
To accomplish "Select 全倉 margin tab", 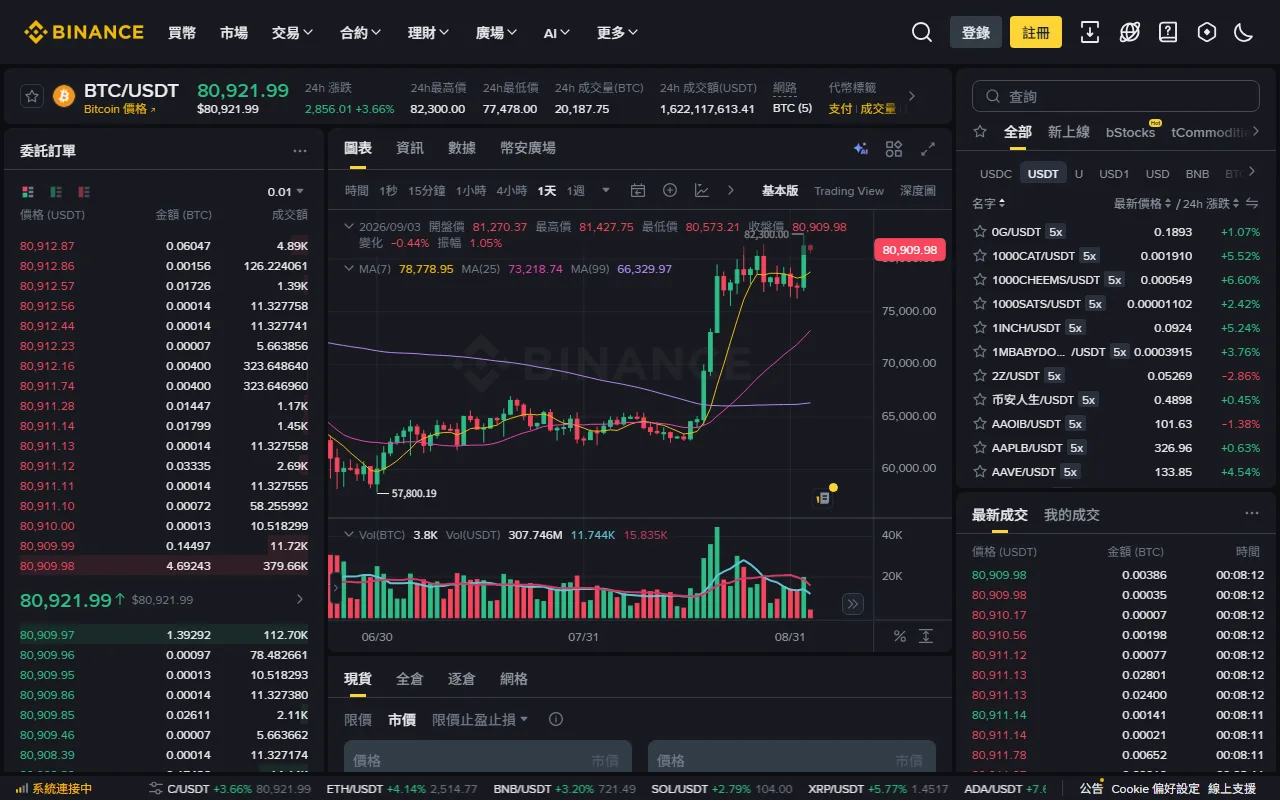I will (x=410, y=679).
